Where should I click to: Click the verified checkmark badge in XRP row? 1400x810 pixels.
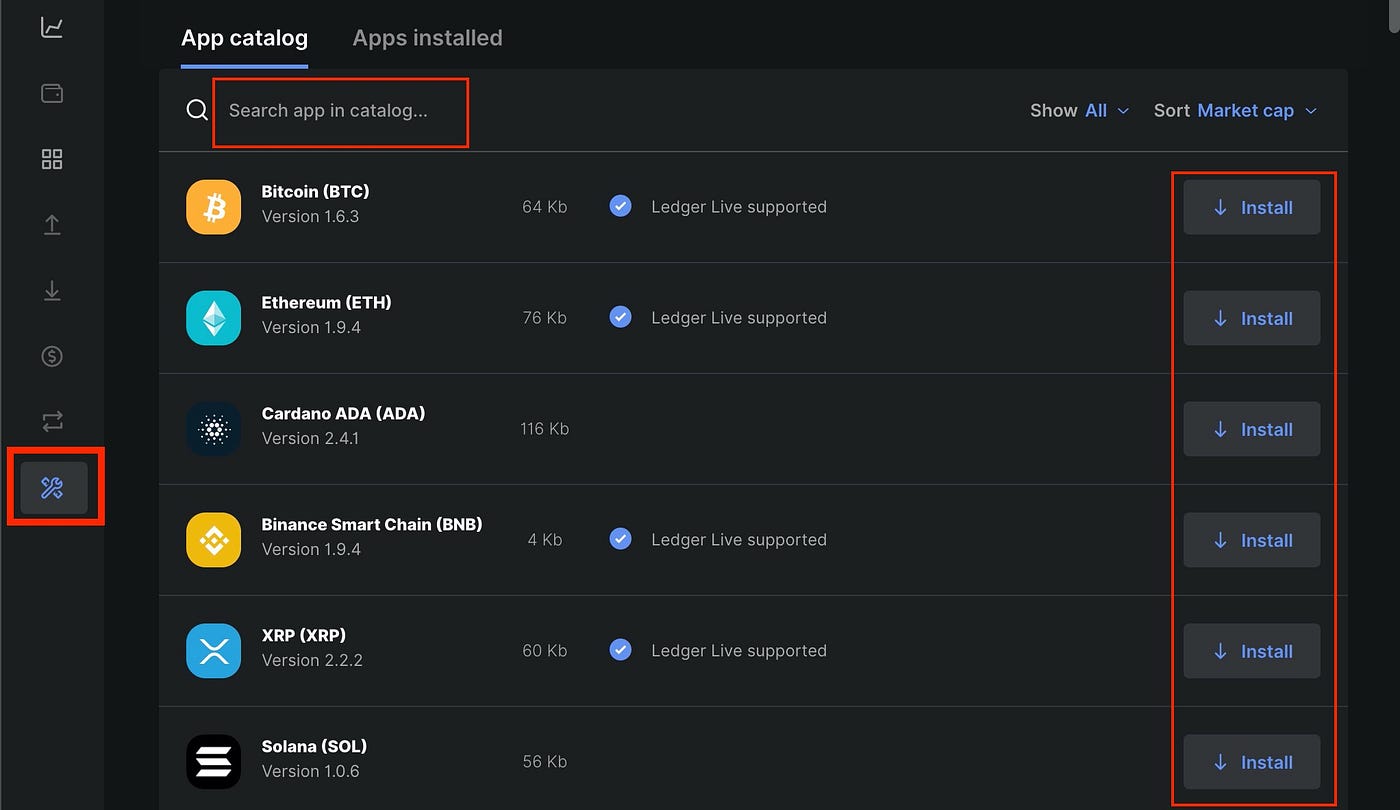point(621,650)
